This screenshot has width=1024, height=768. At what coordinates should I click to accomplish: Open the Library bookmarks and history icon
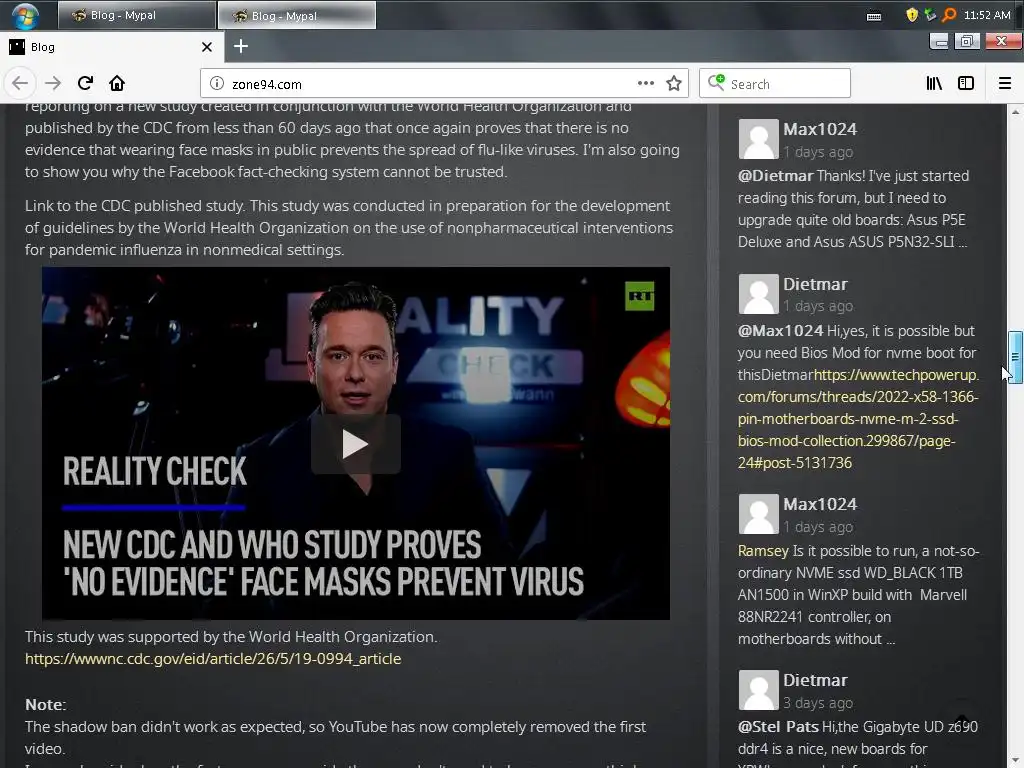[935, 83]
